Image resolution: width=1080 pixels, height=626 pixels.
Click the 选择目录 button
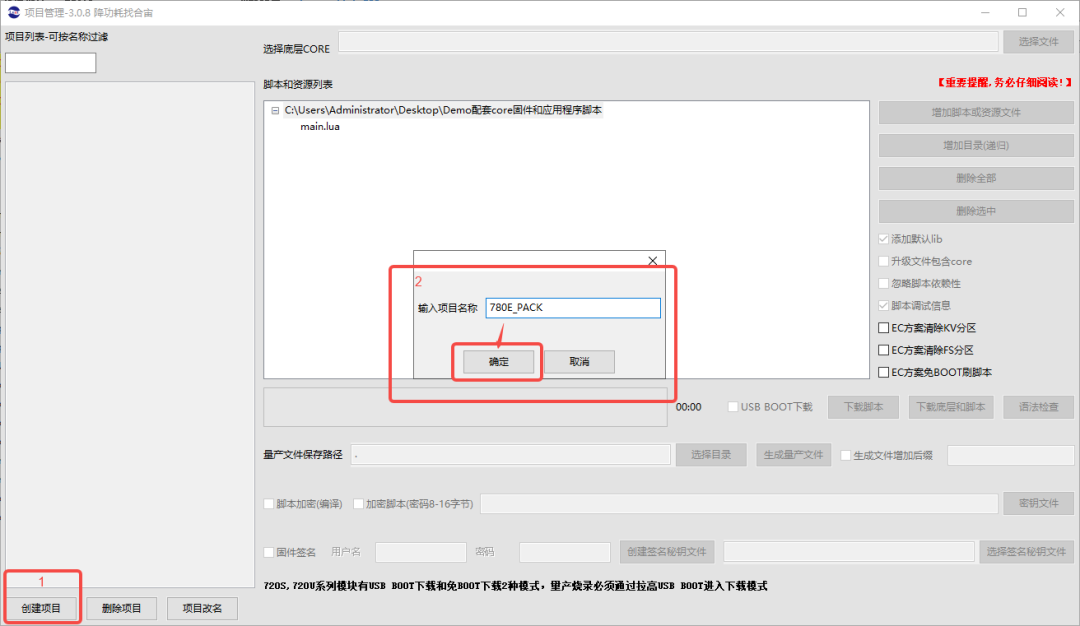click(x=711, y=455)
